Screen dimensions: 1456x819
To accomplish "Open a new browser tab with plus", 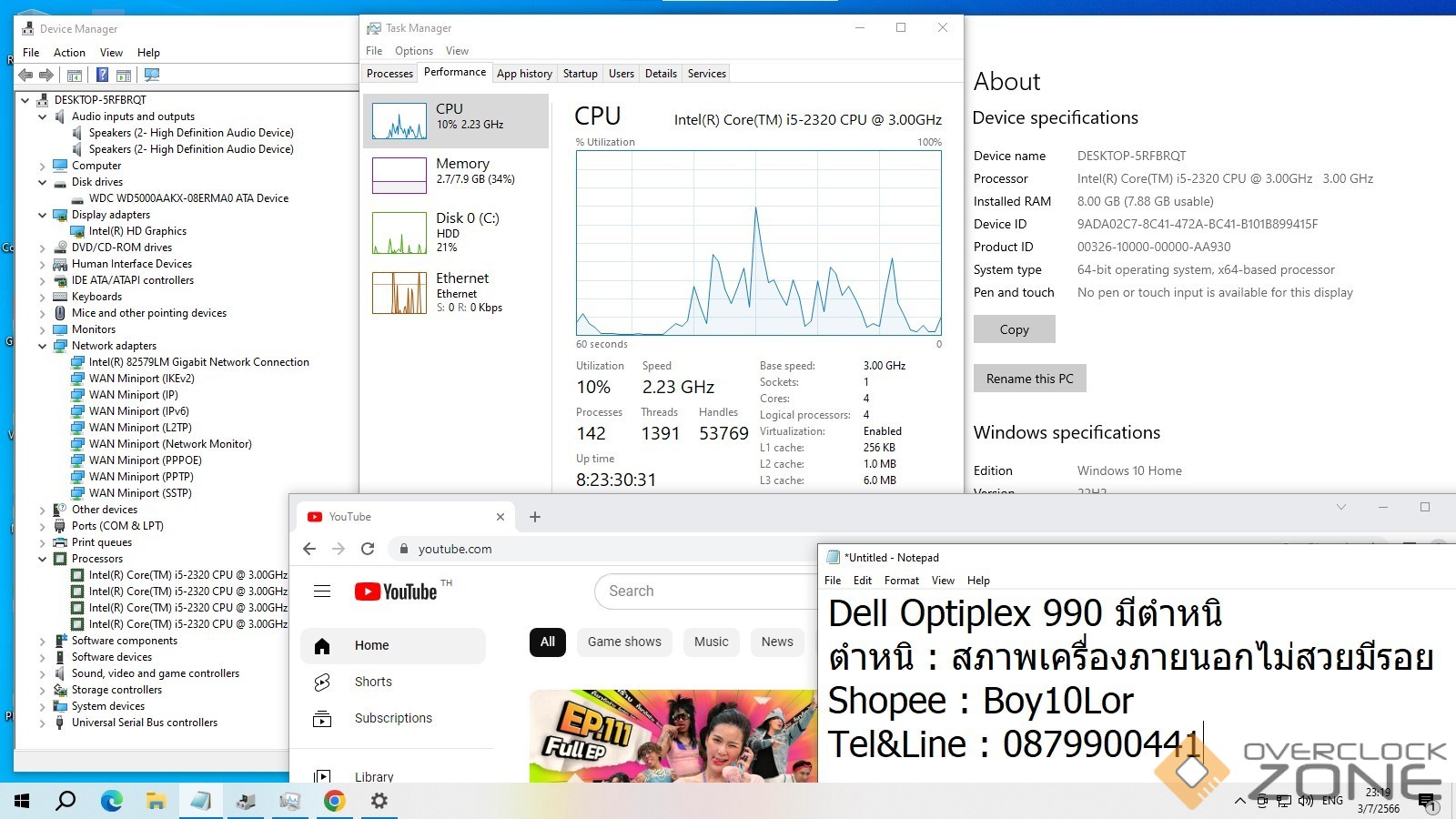I will point(535,517).
